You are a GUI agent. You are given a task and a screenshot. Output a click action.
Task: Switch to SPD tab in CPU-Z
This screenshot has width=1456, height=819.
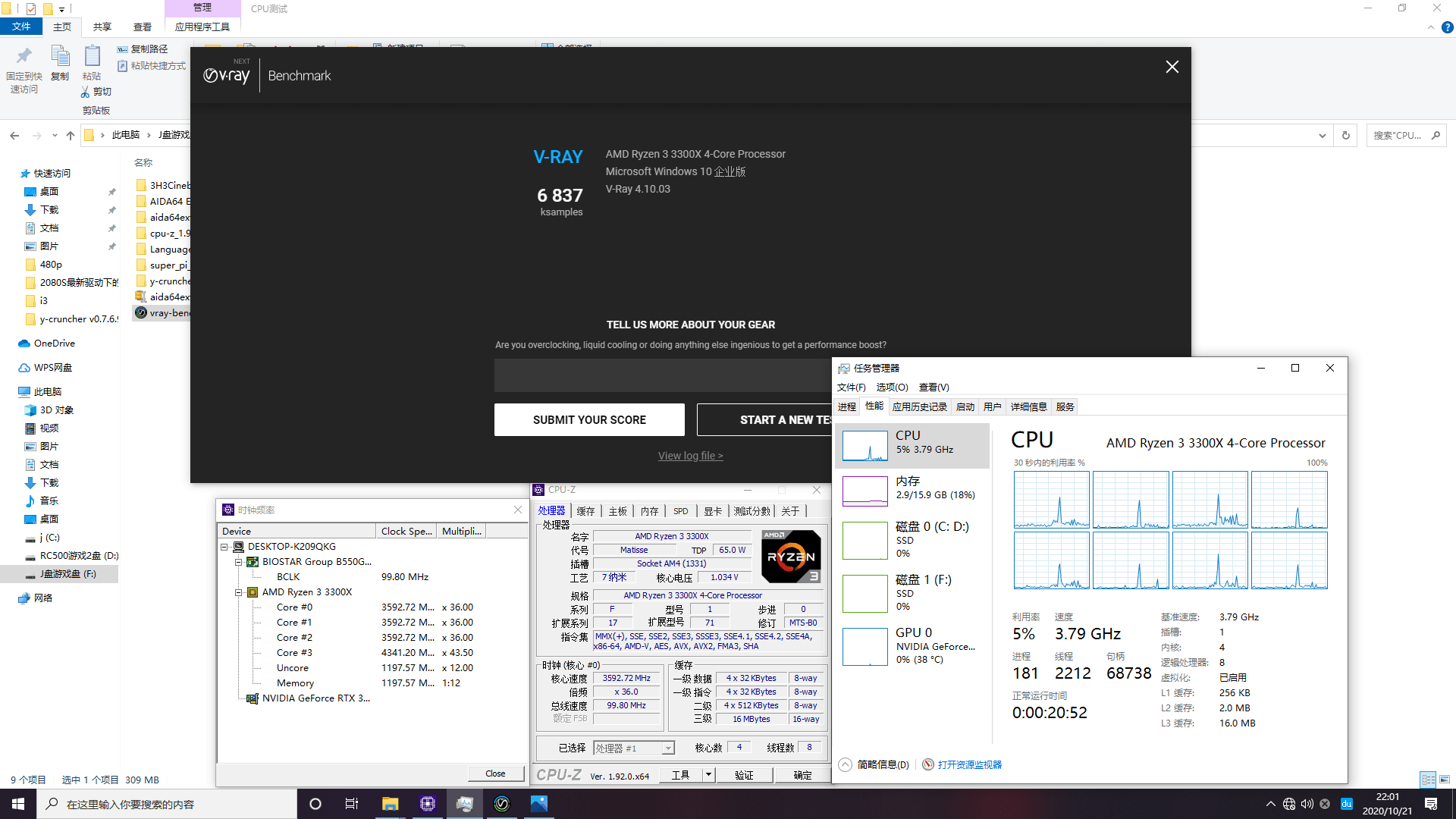click(x=681, y=511)
